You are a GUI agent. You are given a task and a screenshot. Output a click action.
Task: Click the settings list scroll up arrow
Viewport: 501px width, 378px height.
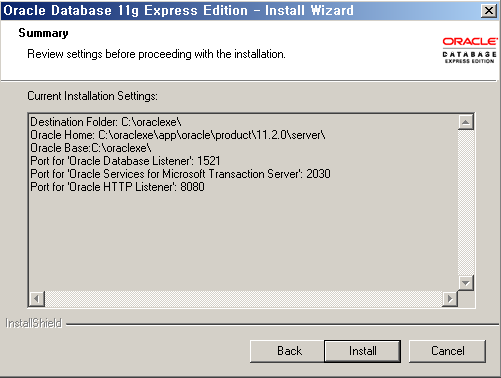point(466,122)
